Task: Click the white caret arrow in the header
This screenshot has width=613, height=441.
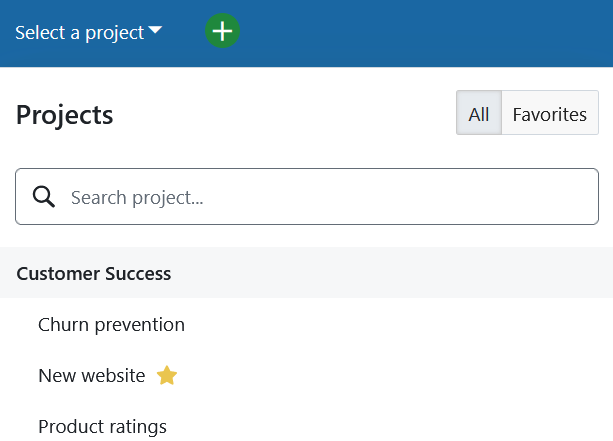Action: pyautogui.click(x=155, y=31)
